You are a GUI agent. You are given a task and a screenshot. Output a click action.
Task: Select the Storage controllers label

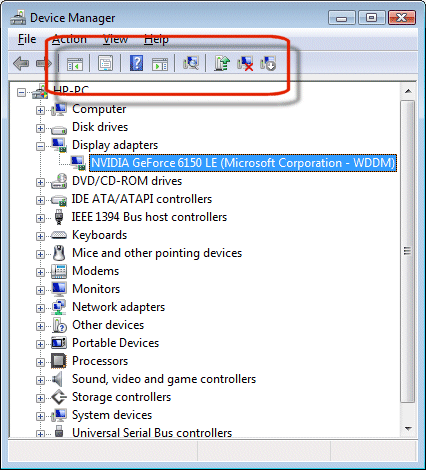(121, 397)
